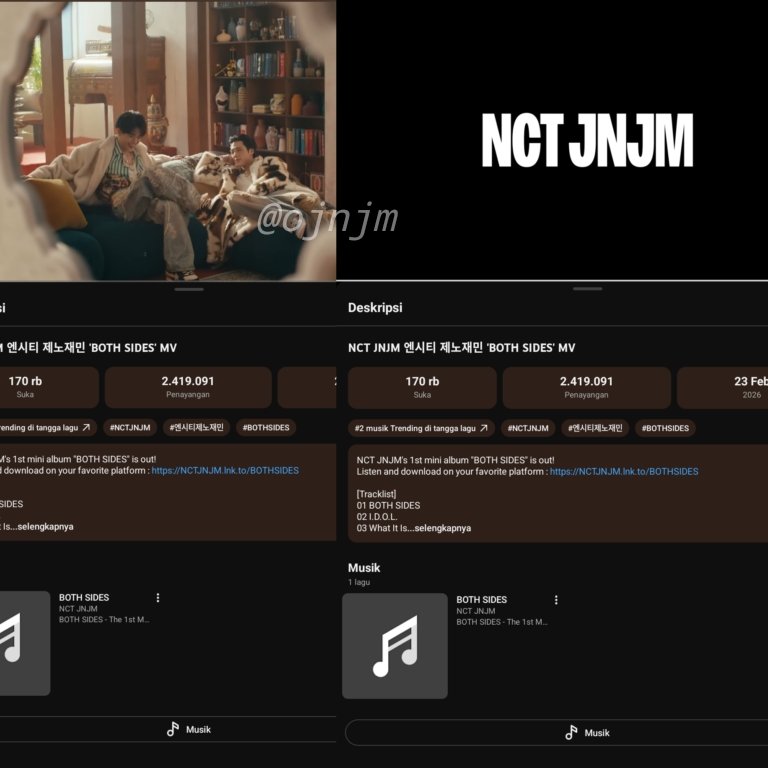This screenshot has width=768, height=768.
Task: Tap music note thumbnail in left screenshot
Action: 25,643
